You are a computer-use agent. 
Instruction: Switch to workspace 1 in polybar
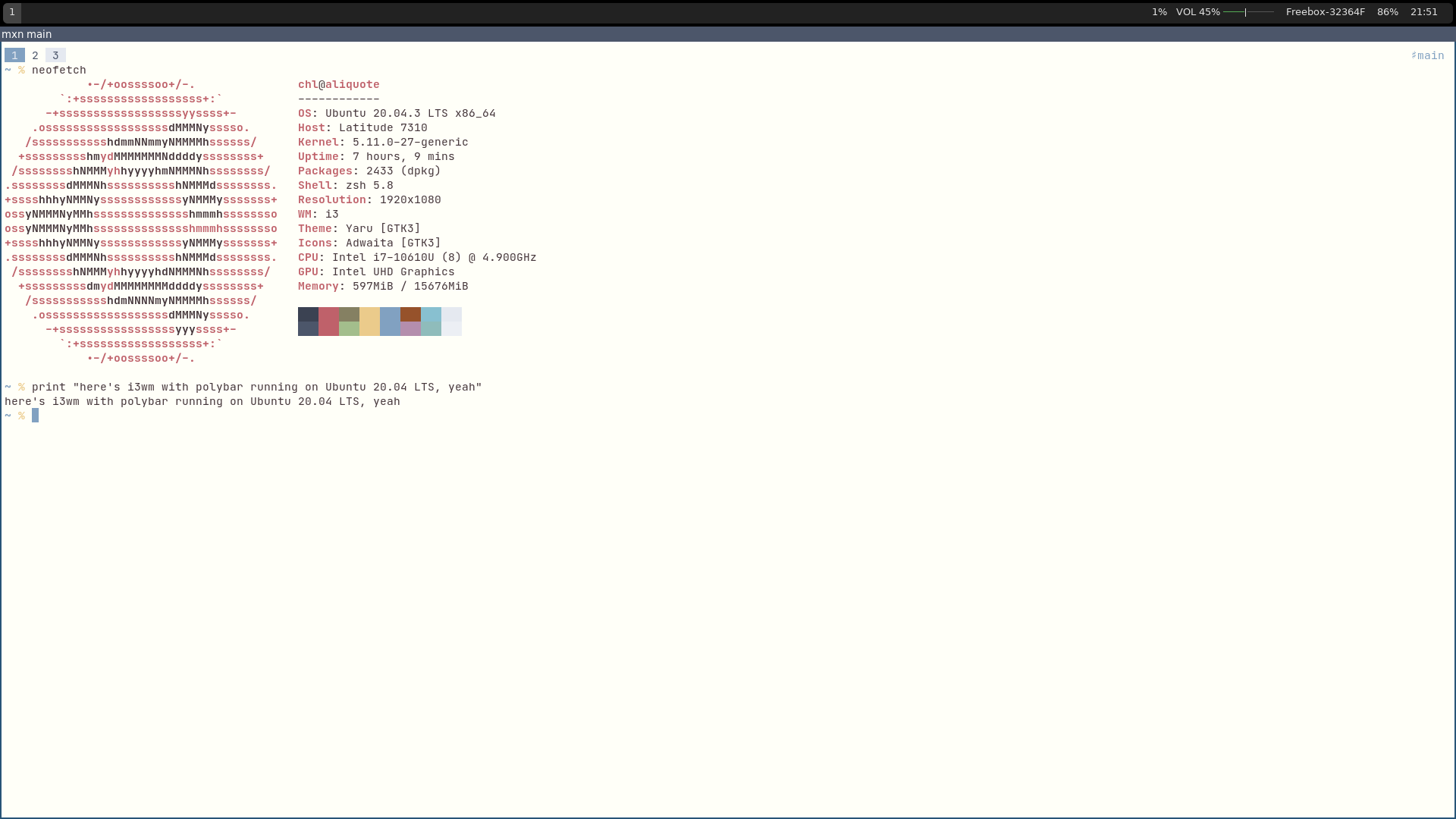click(12, 12)
